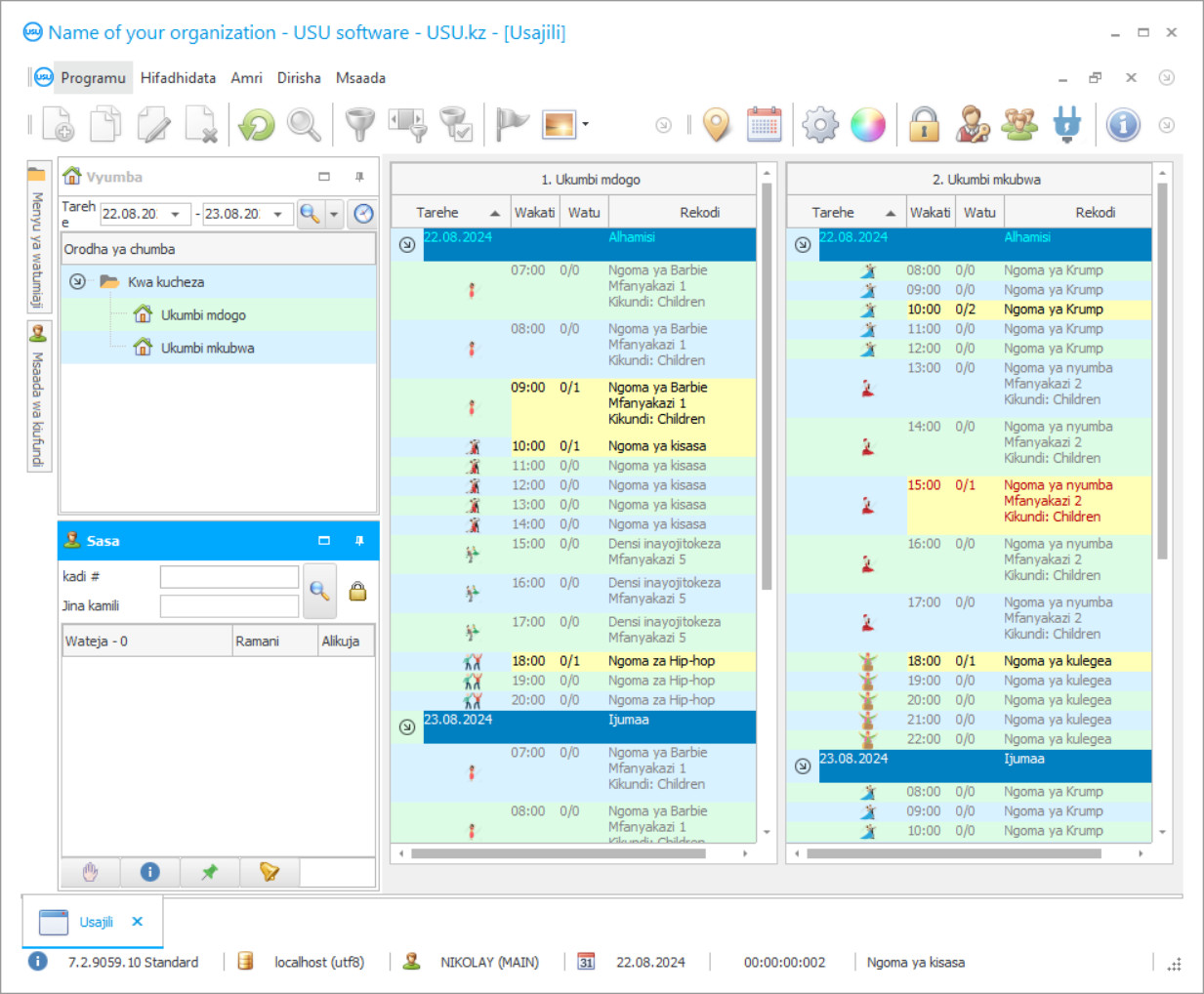
Task: Click the Tarehe column header in Ukumbi mkubwa
Action: tap(833, 213)
